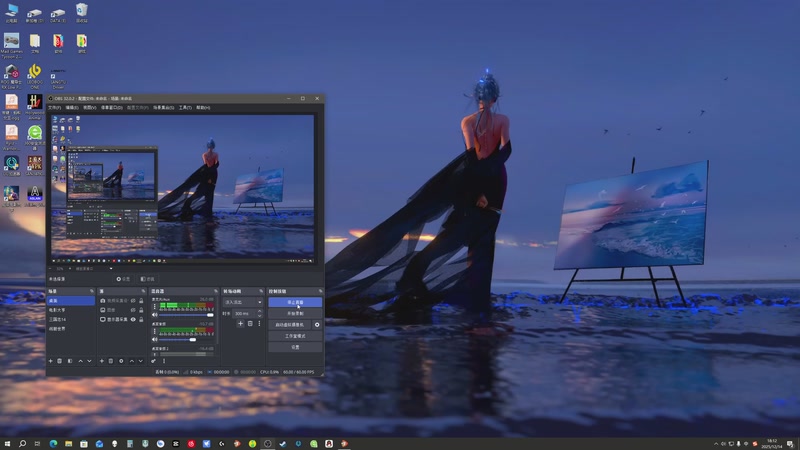Open the File (F) menu
Viewport: 800px width, 450px height.
(x=55, y=108)
